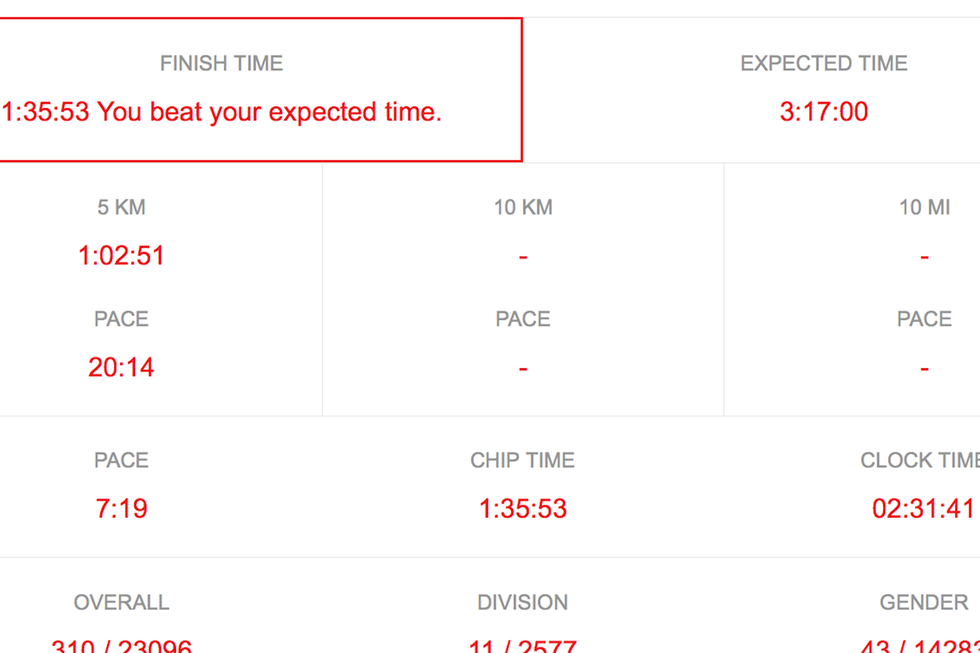This screenshot has height=653, width=980.
Task: Click the 7:19 overall pace value
Action: point(121,508)
